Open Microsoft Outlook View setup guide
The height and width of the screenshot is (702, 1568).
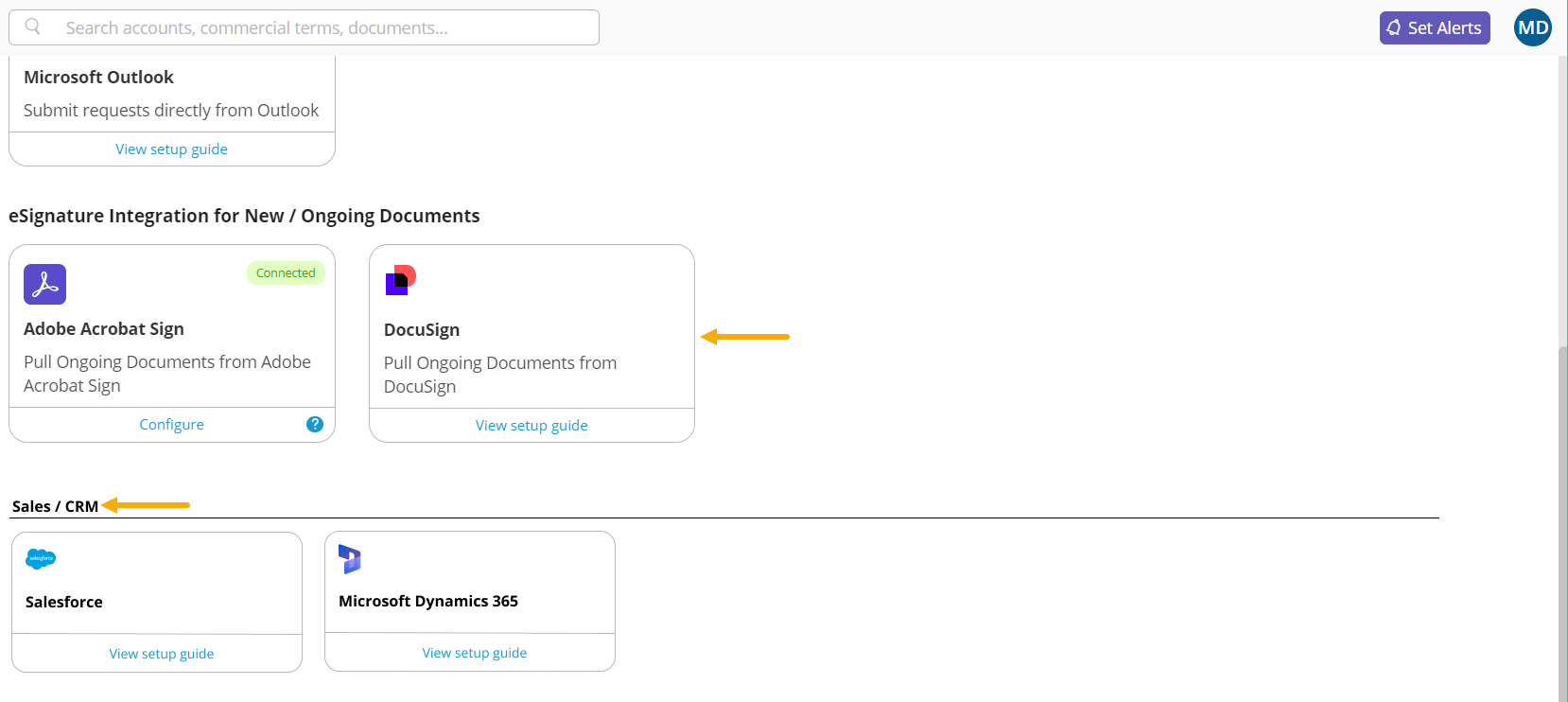171,149
